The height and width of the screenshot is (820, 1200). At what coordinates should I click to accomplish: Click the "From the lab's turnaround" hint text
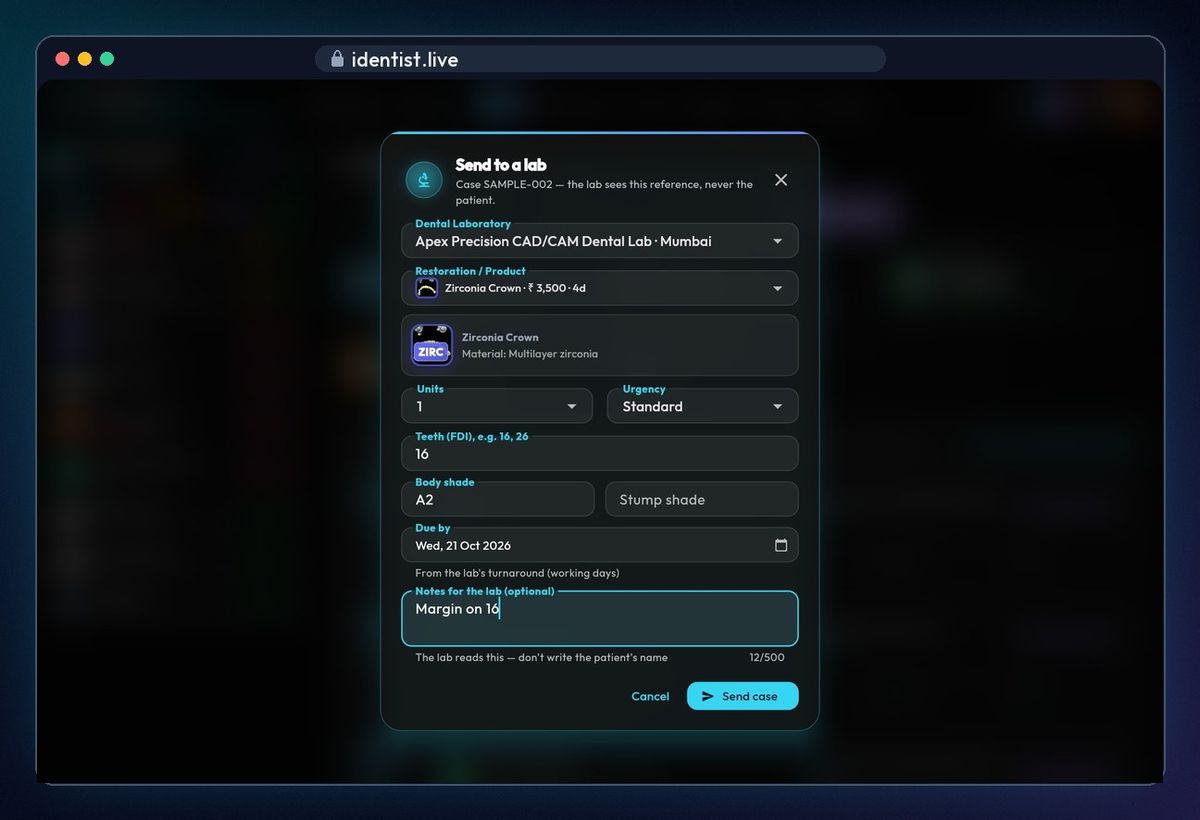click(517, 573)
